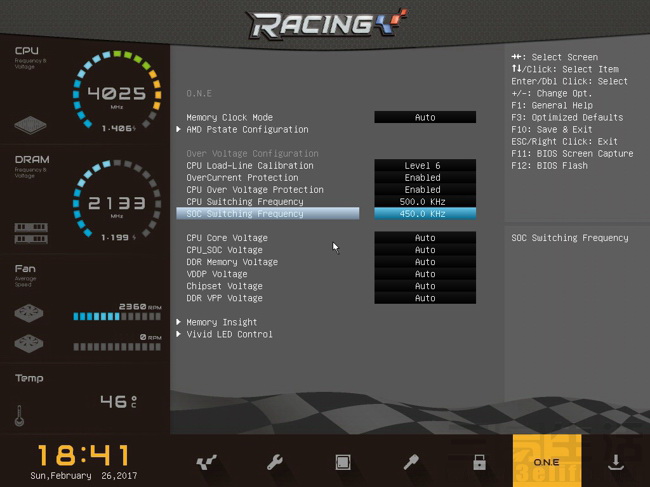Open the Chipset chip icon tab
Viewport: 650px width, 487px height.
coord(343,462)
